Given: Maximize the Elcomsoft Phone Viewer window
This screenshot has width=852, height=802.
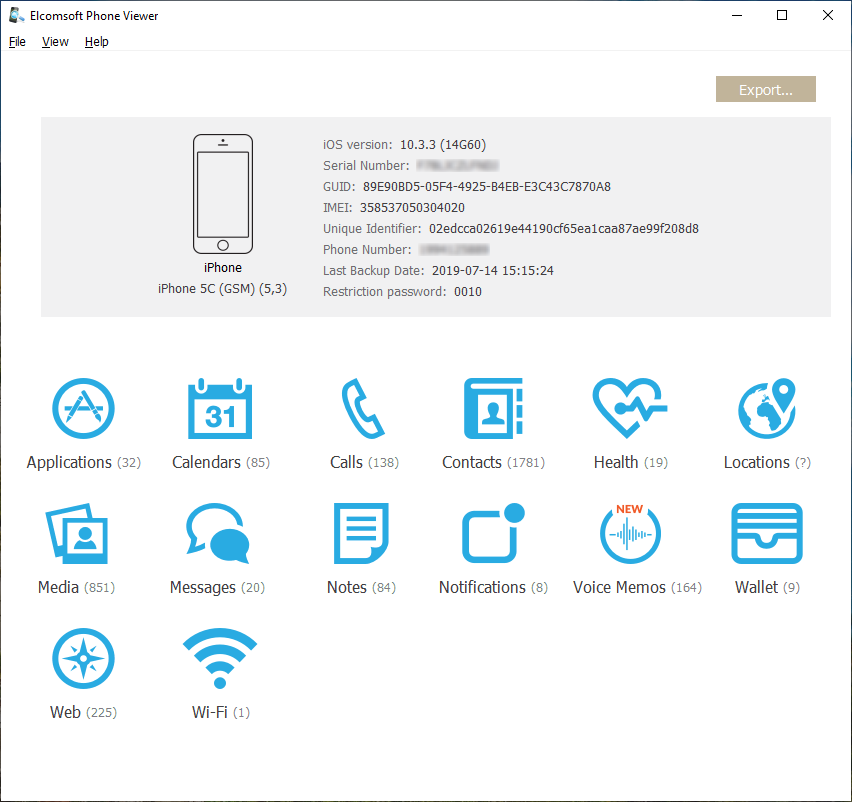Looking at the screenshot, I should [782, 15].
